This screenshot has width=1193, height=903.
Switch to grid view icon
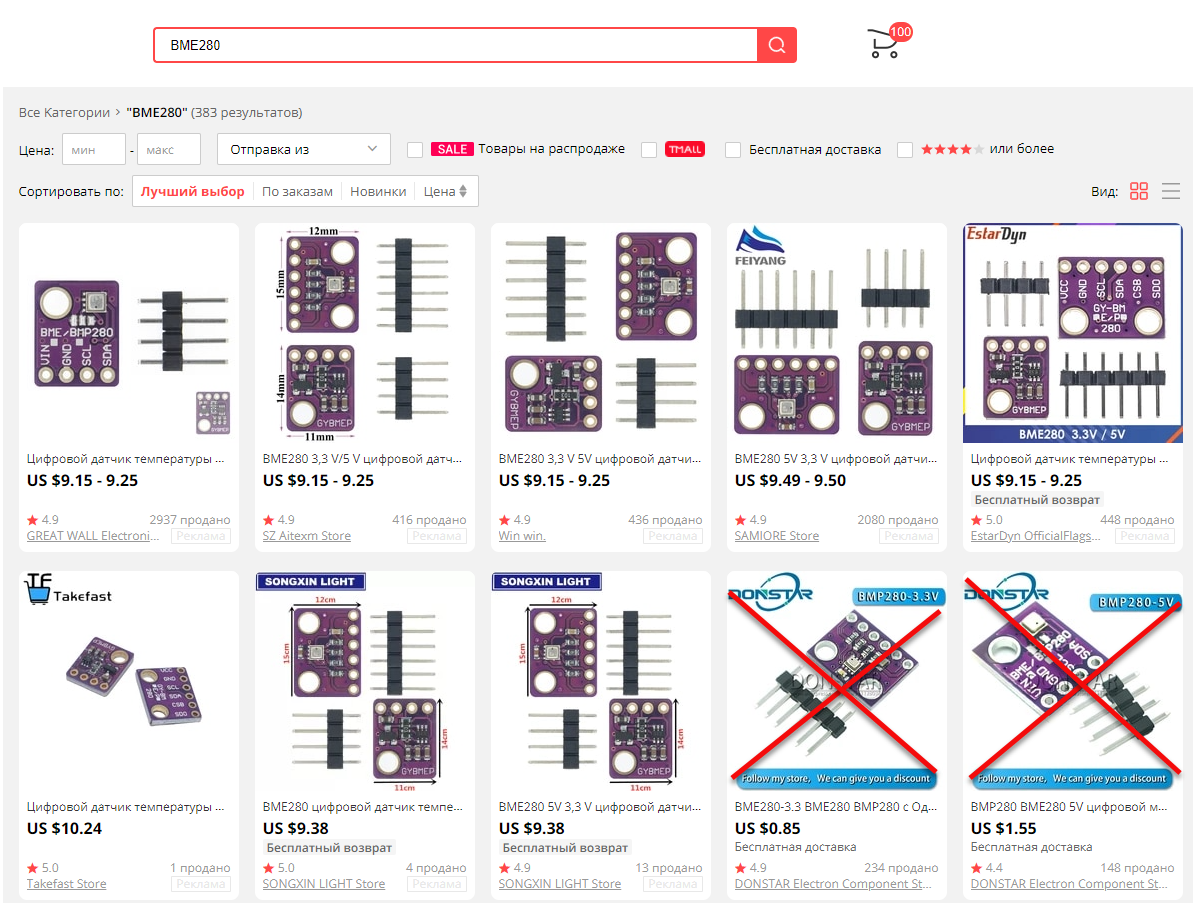click(1139, 191)
